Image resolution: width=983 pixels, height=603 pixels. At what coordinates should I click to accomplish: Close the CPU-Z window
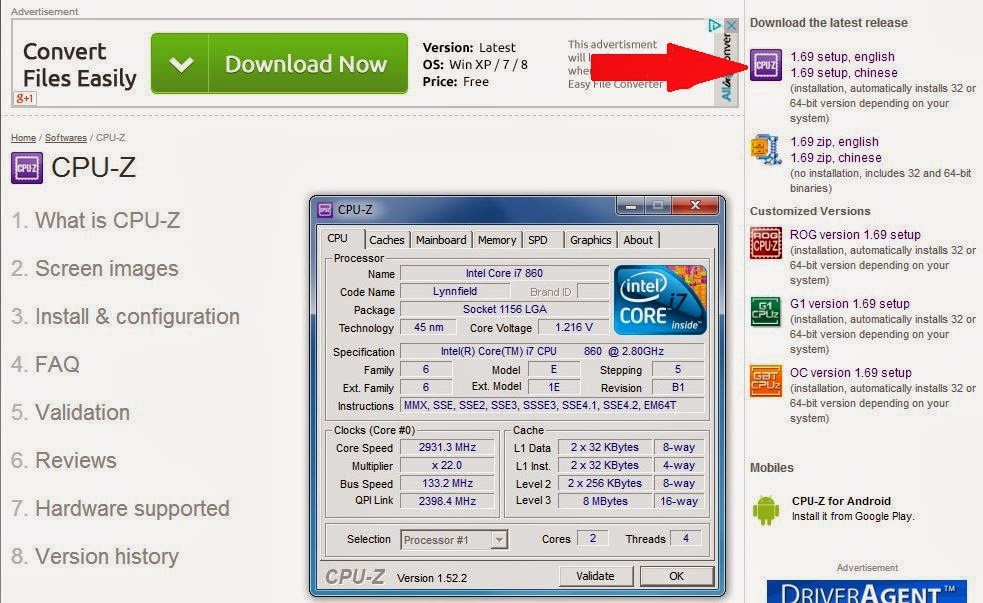pos(695,205)
